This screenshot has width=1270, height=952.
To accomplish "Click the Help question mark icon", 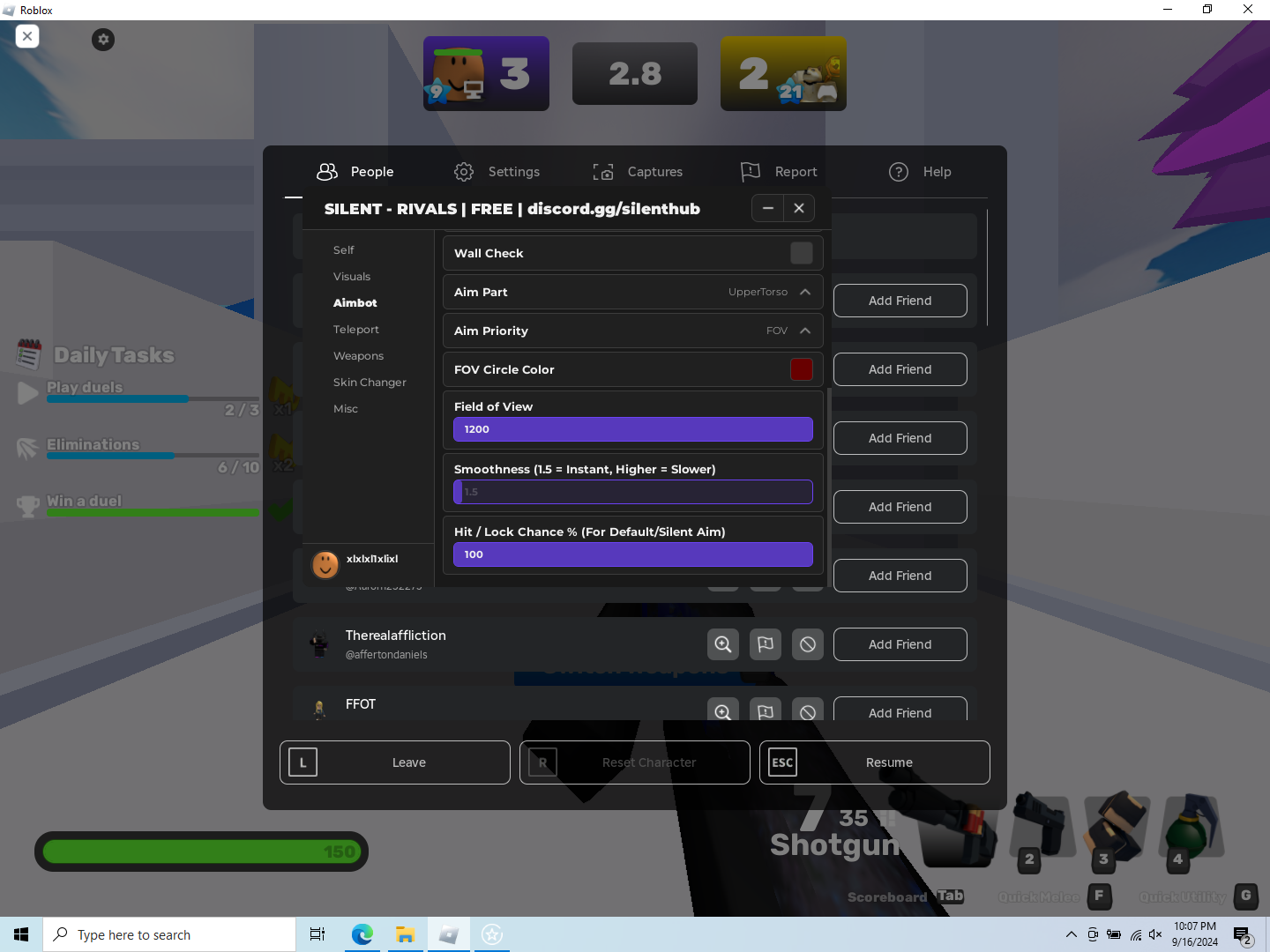I will point(899,172).
